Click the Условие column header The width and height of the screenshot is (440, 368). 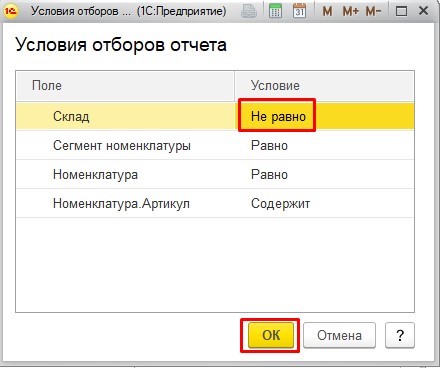click(x=324, y=86)
